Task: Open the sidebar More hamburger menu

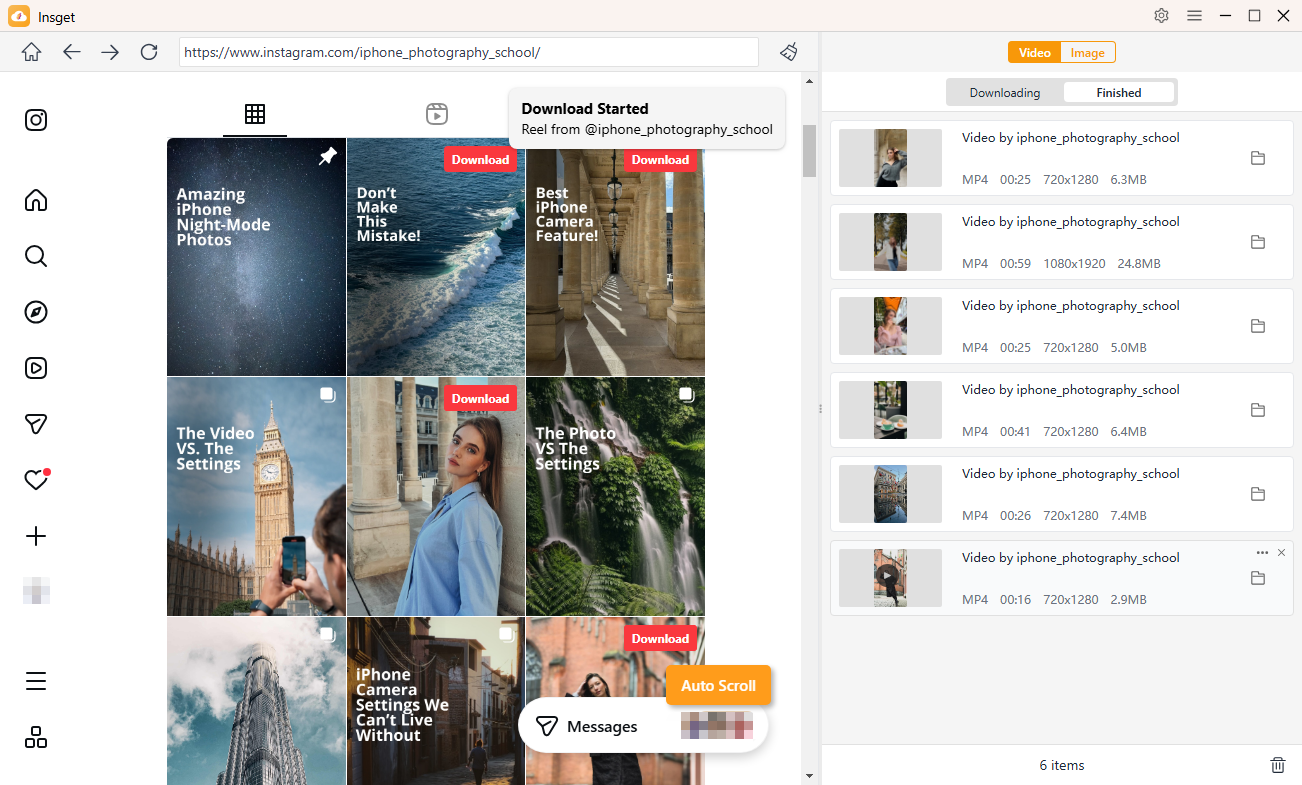Action: coord(35,681)
